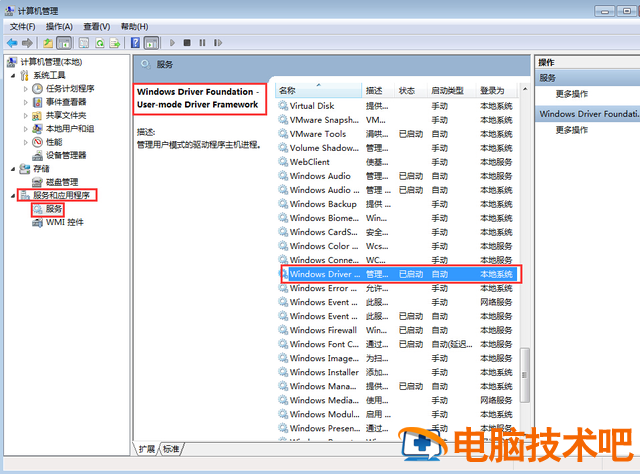
Task: Toggle the show/hide console tree icon
Action: (64, 42)
